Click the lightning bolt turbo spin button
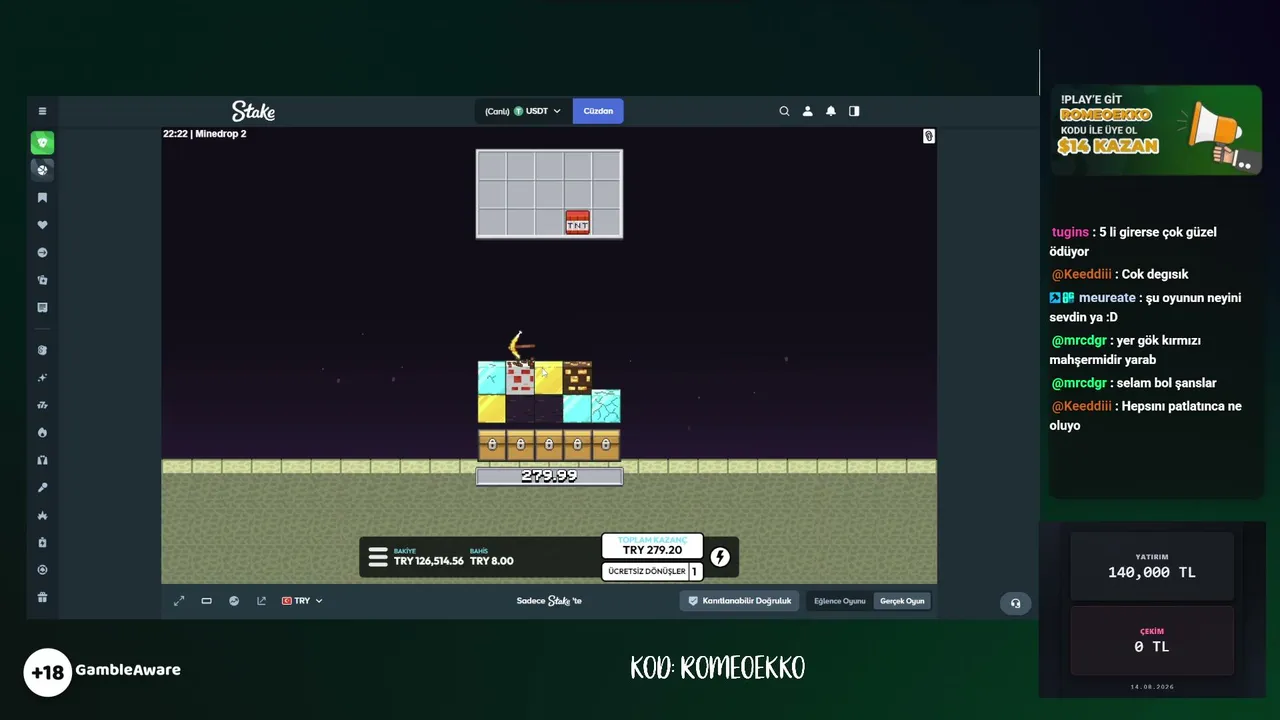This screenshot has width=1280, height=720. 720,557
